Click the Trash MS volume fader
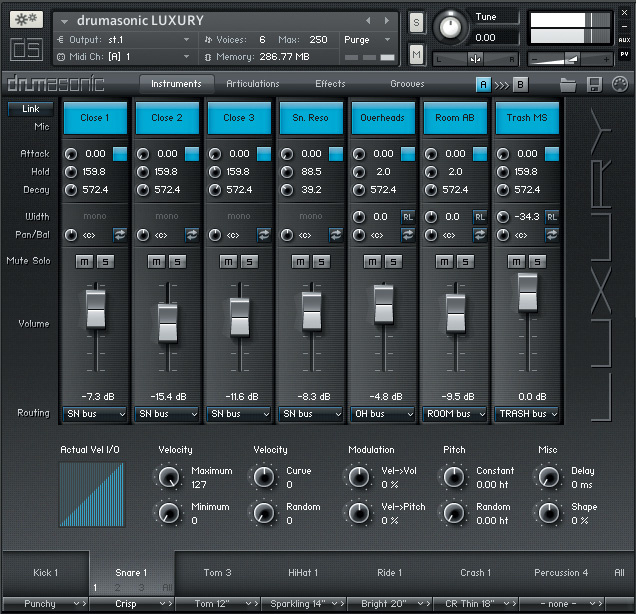The width and height of the screenshot is (636, 614). (528, 292)
